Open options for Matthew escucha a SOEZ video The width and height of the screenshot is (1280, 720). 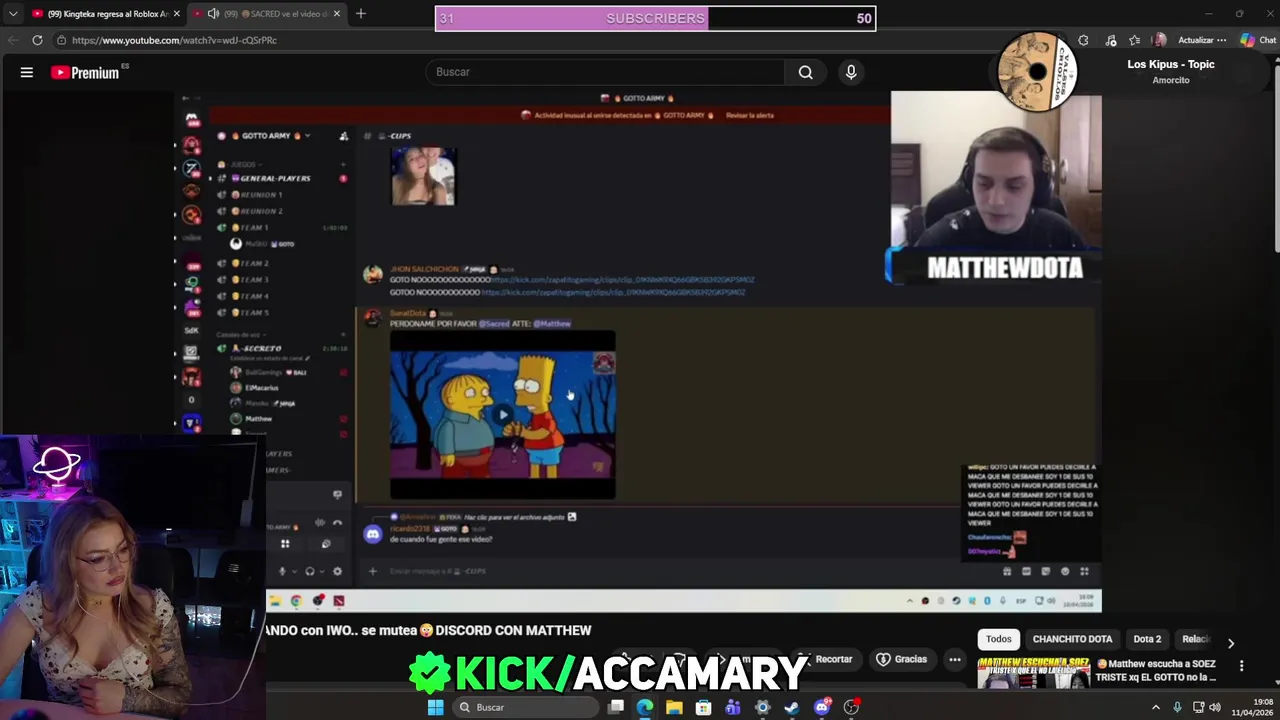pyautogui.click(x=1241, y=666)
